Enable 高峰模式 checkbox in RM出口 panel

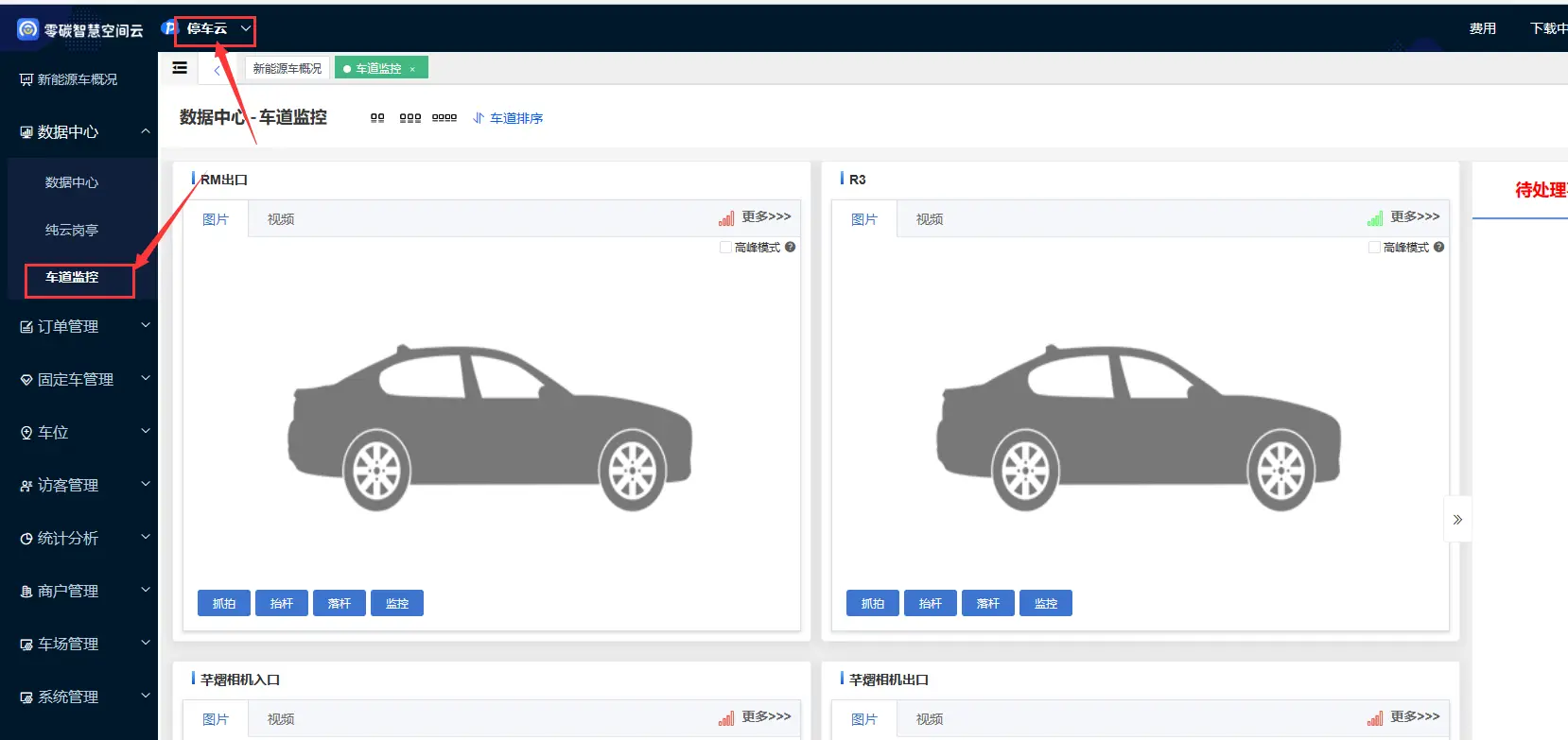click(725, 248)
